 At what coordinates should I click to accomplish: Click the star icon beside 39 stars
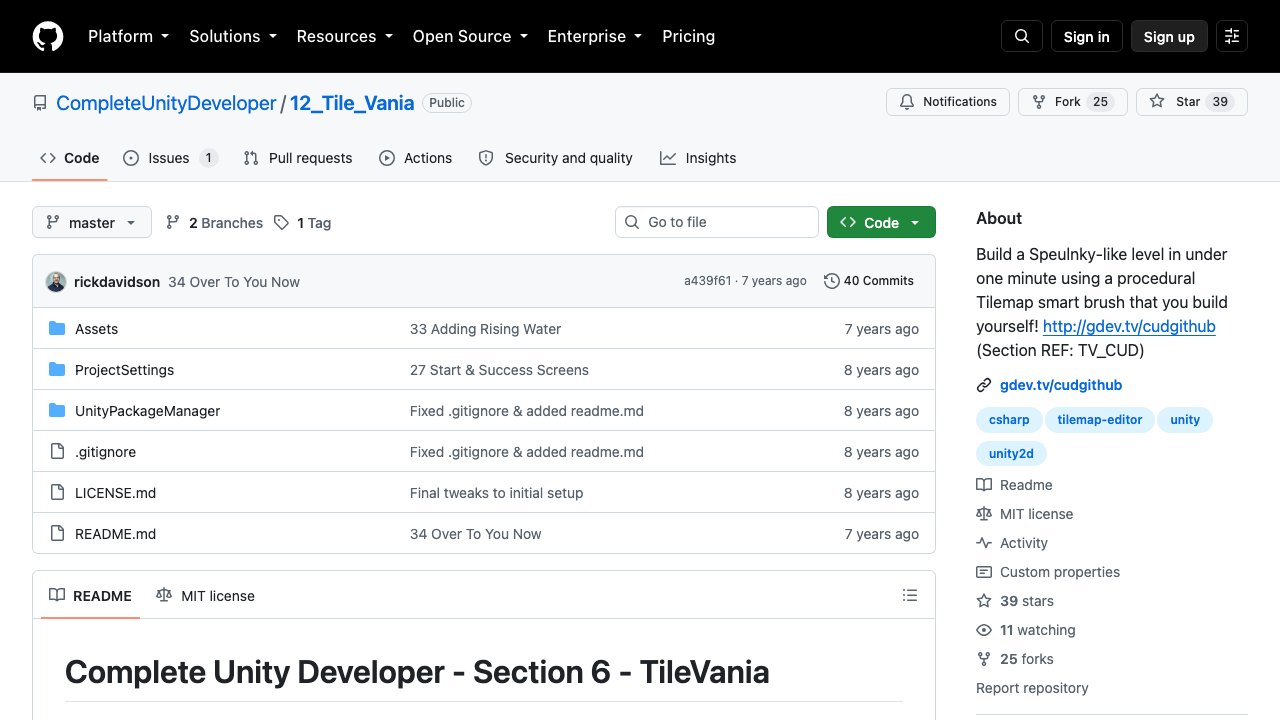(984, 601)
